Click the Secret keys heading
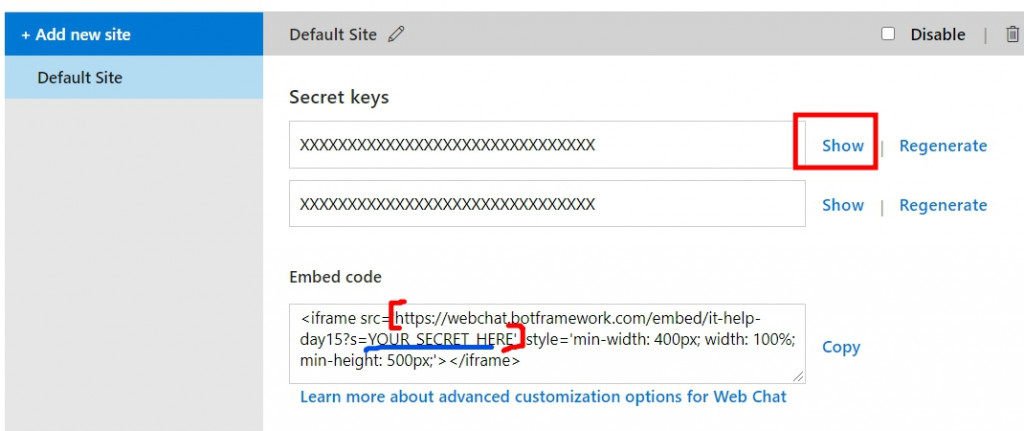 (339, 97)
